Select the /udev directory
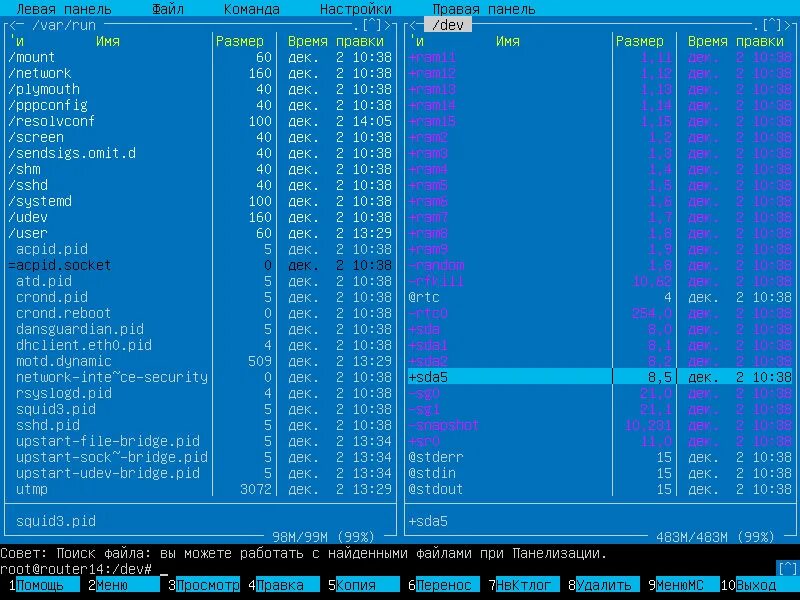 (x=200, y=217)
